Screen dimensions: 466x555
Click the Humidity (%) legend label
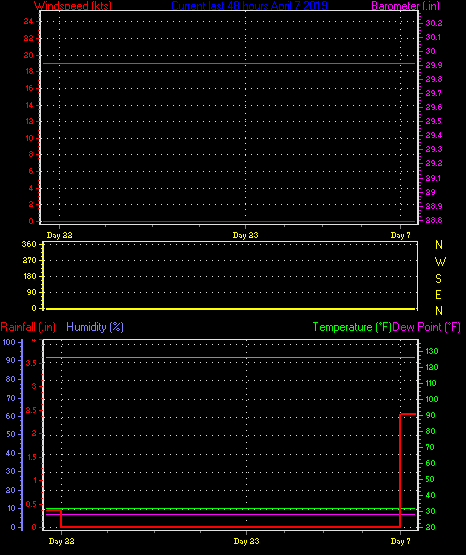[95, 327]
